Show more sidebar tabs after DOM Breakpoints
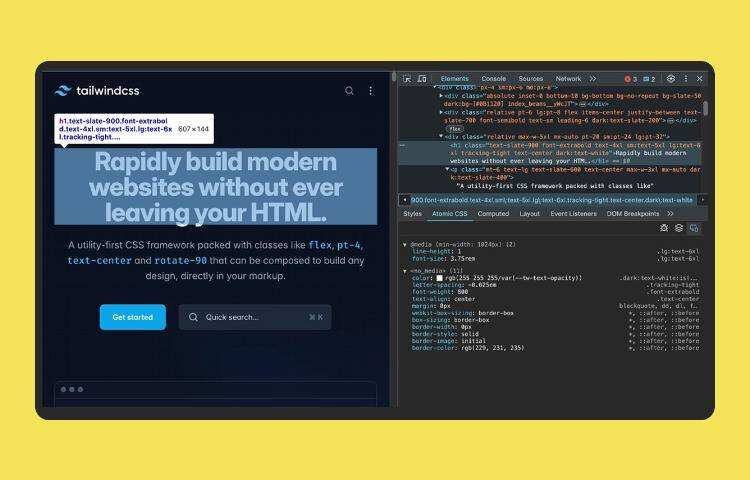 click(670, 214)
